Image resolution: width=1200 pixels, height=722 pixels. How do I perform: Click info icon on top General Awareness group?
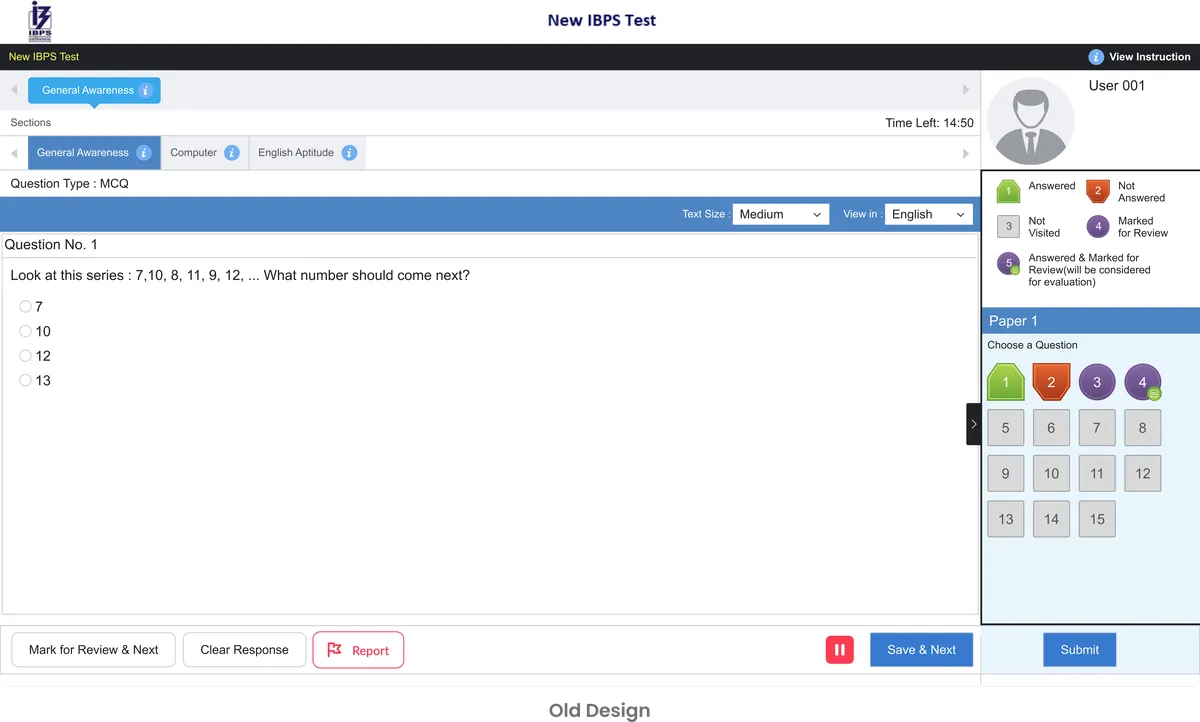[x=145, y=91]
